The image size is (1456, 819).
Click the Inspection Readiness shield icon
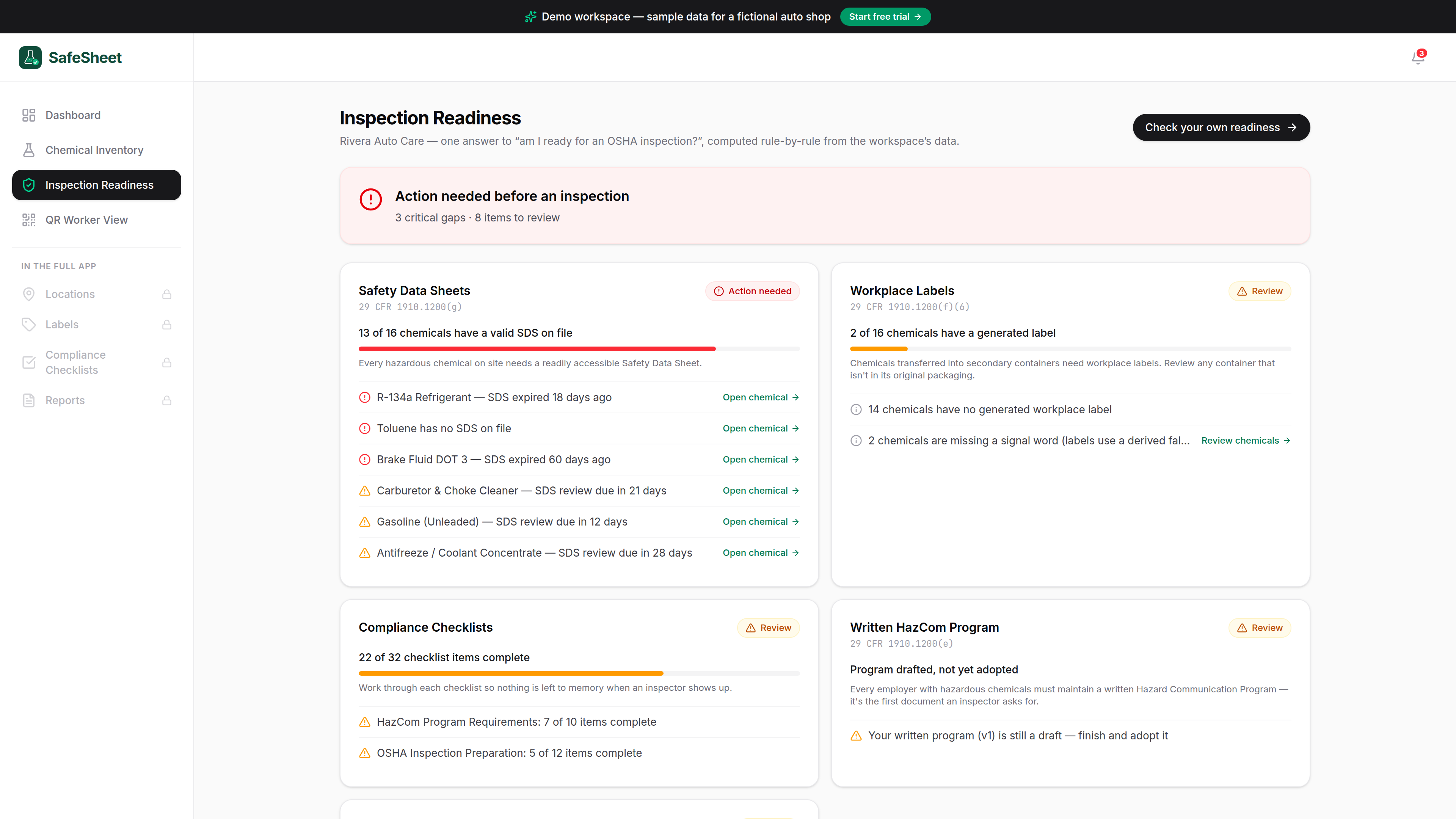pos(29,185)
